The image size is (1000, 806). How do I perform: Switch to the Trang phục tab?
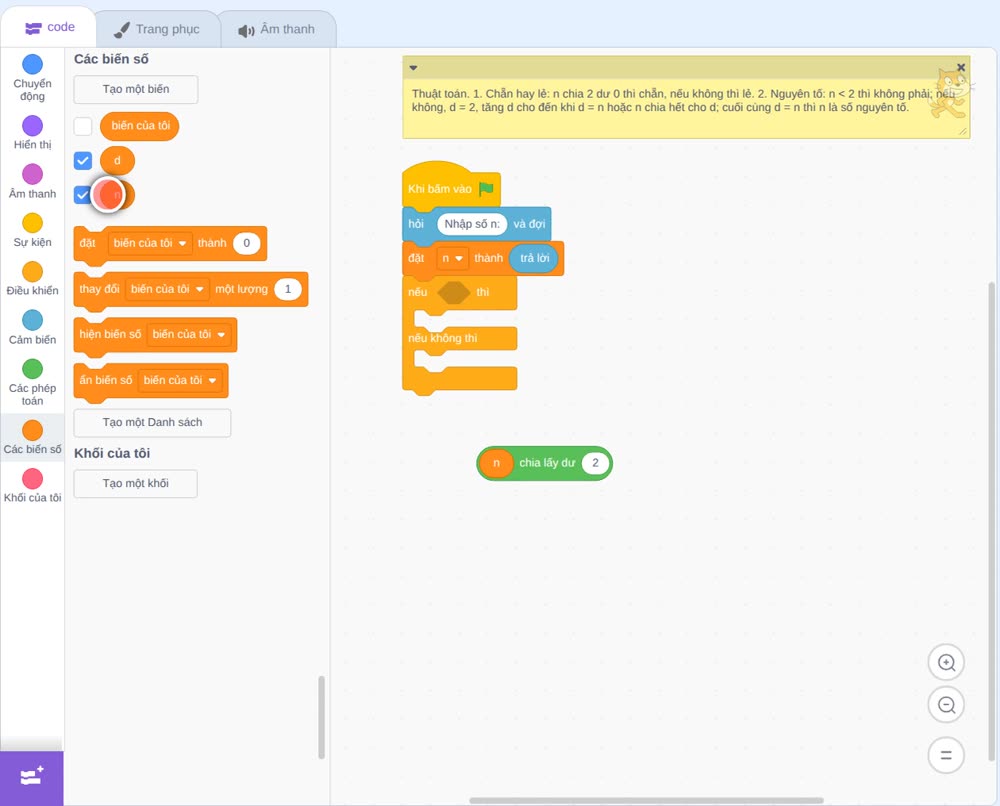(157, 29)
